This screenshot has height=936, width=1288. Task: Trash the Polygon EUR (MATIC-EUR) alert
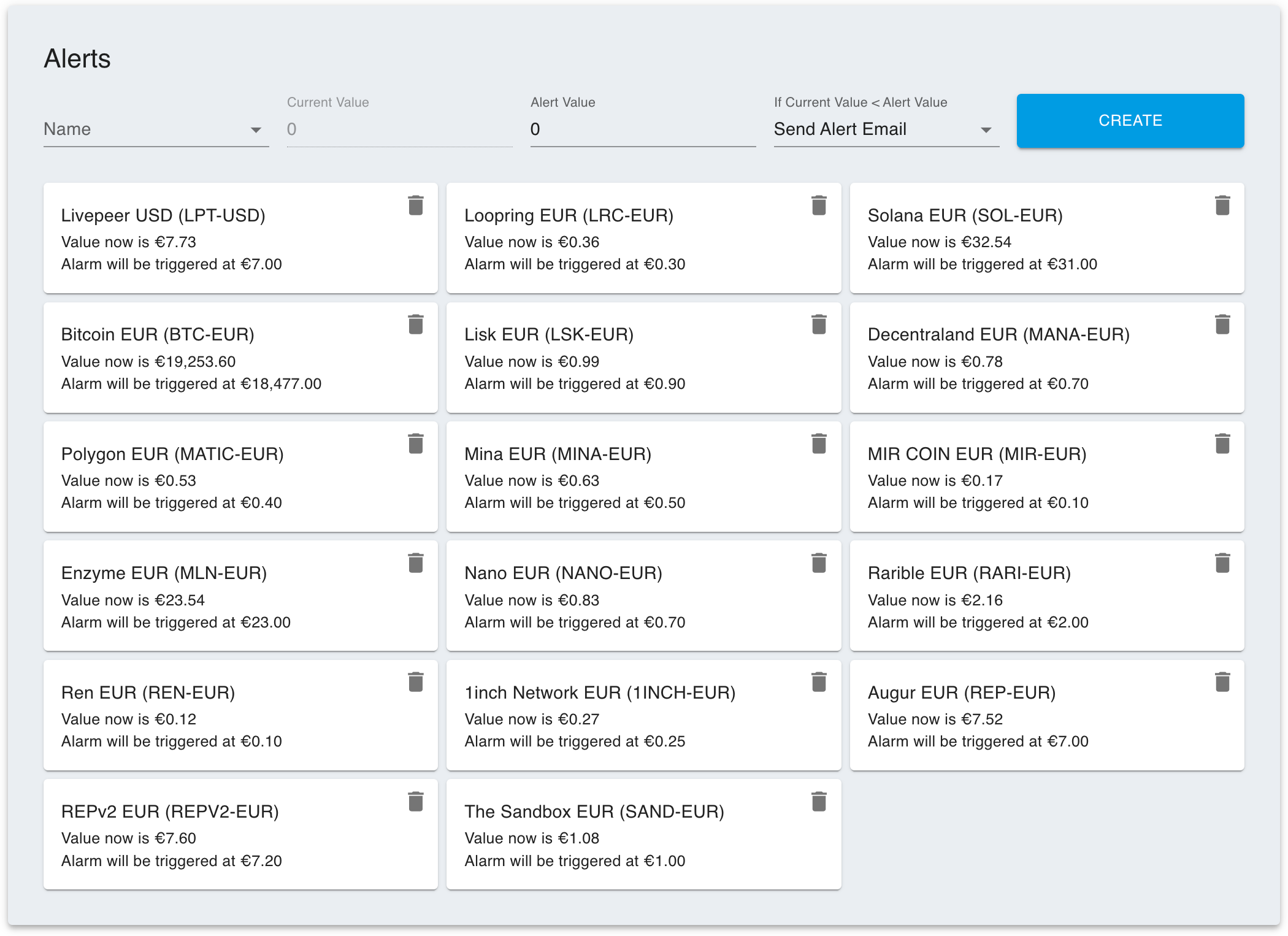(416, 443)
